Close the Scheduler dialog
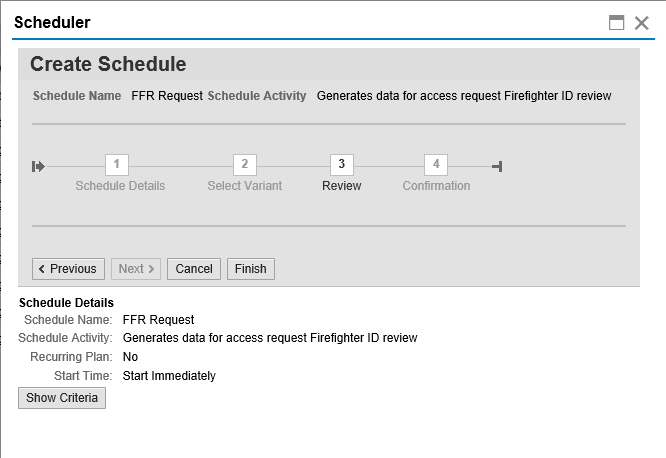The height and width of the screenshot is (458, 666). 642,22
